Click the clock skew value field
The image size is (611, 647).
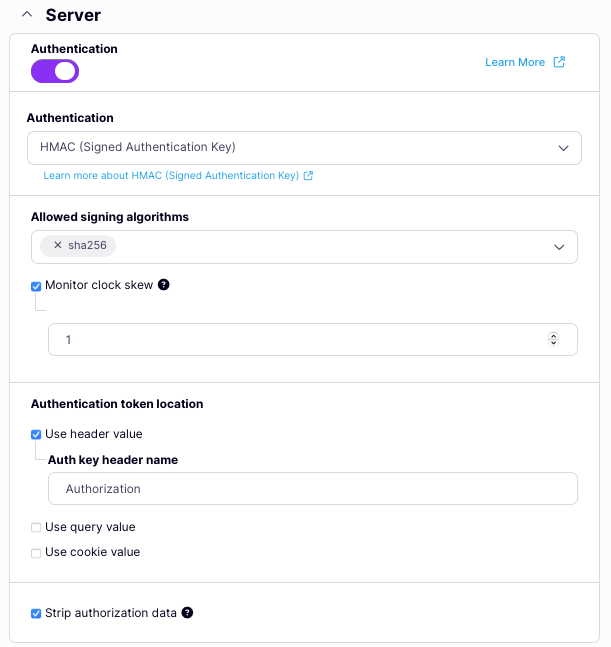[x=300, y=340]
